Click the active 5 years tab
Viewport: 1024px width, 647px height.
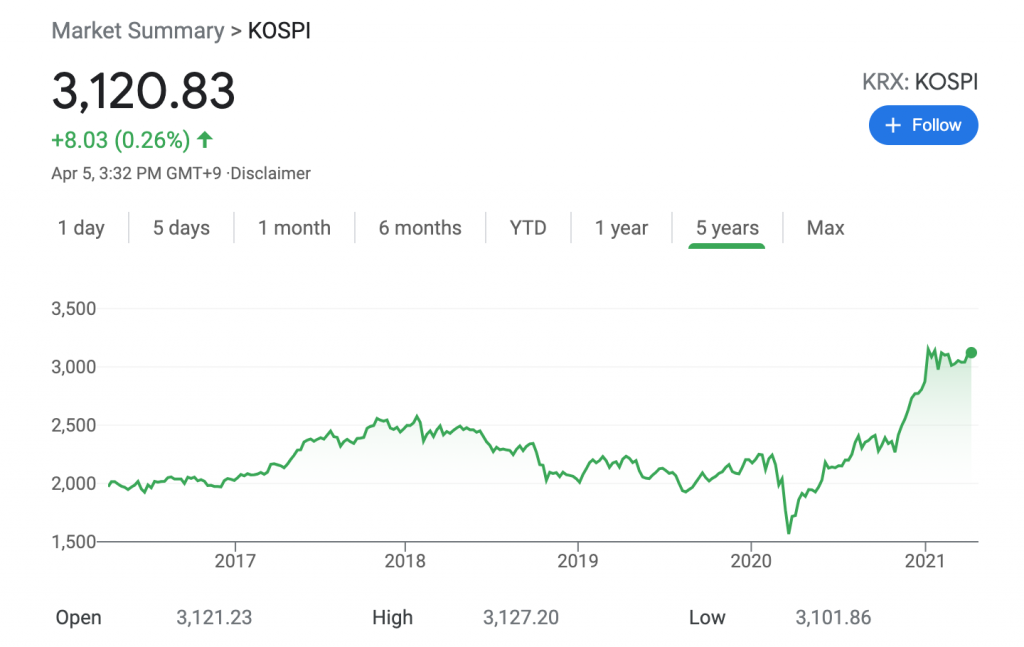click(727, 228)
